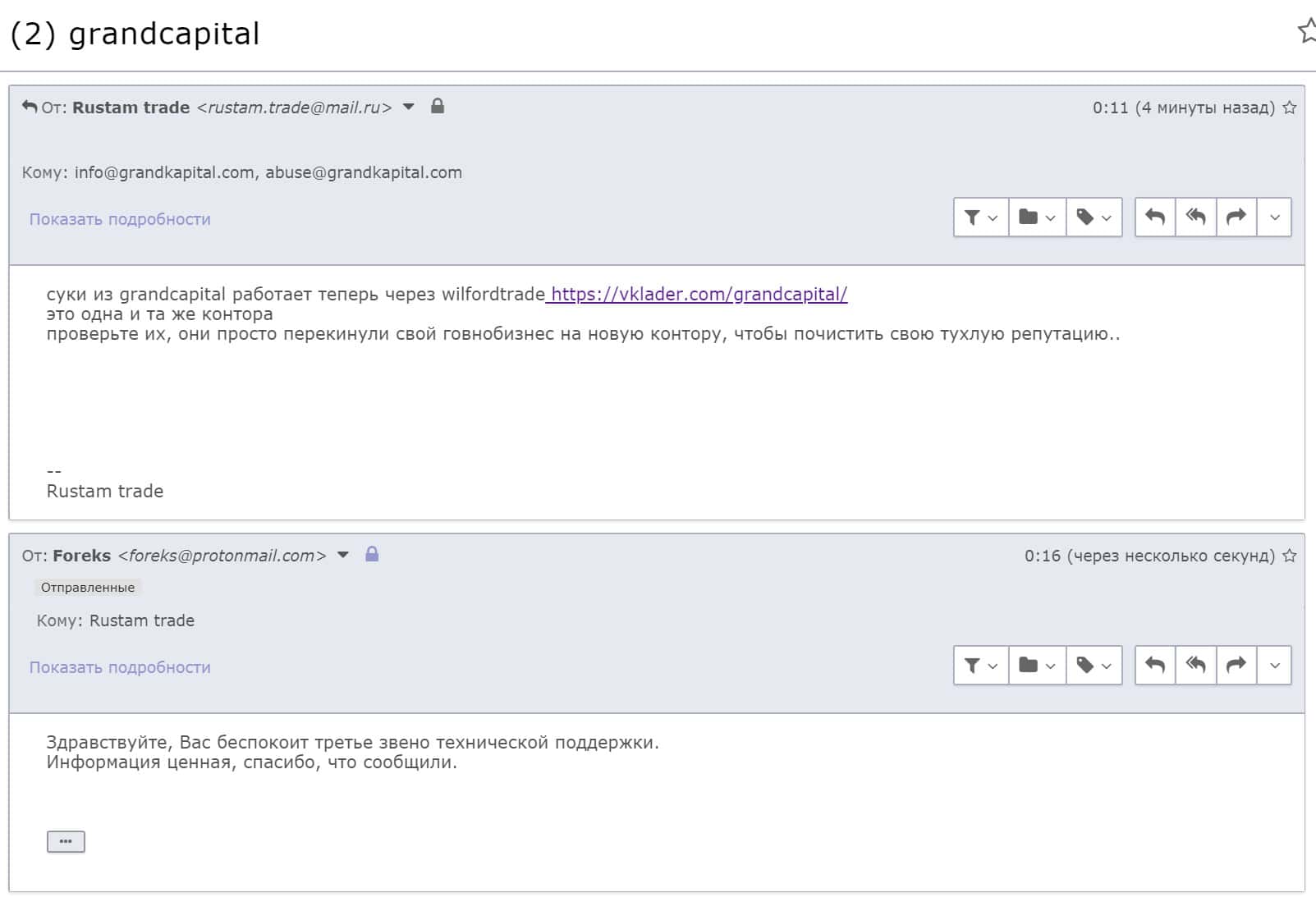Star the grandcapital conversation

pyautogui.click(x=1306, y=31)
